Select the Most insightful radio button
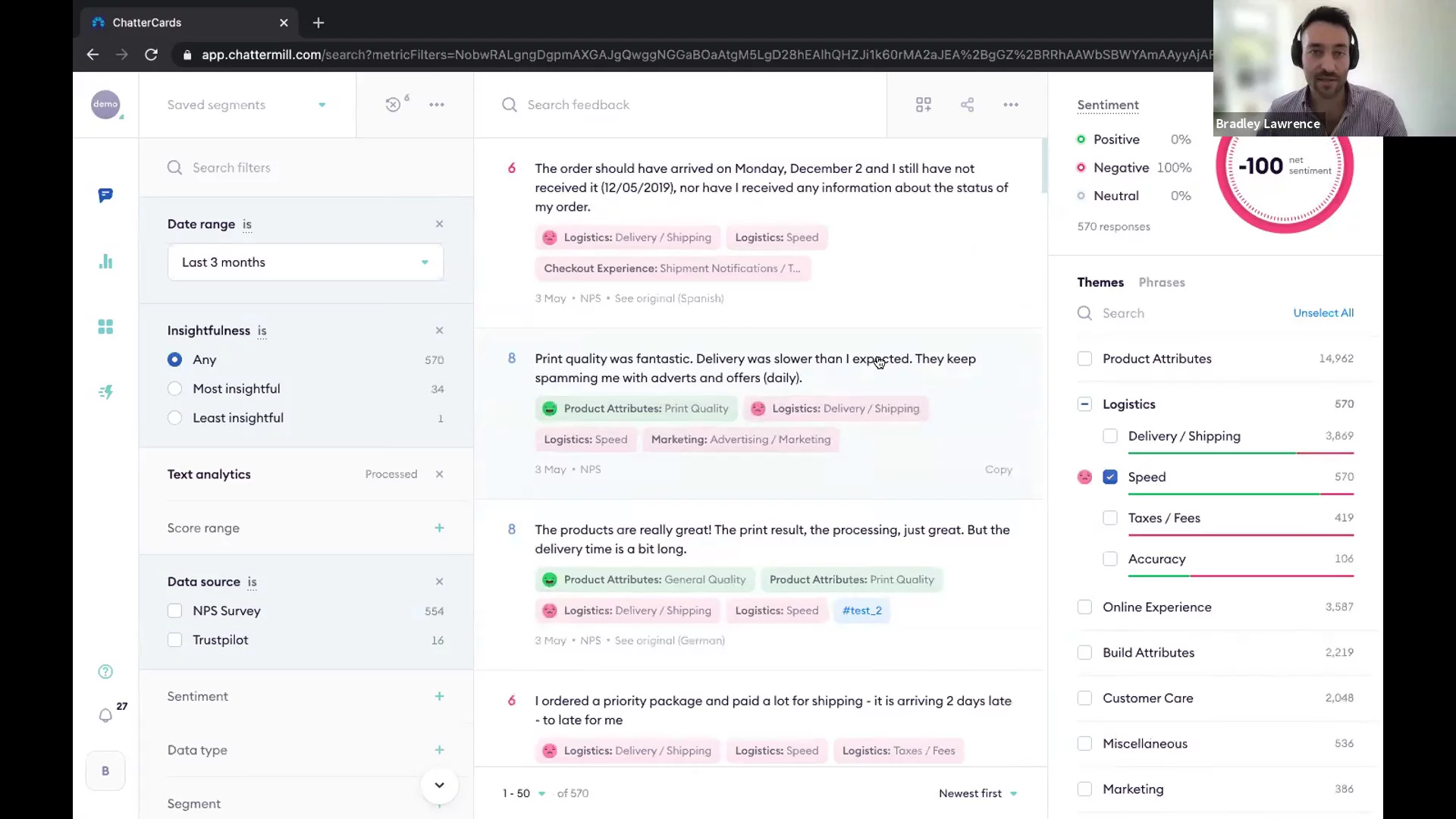The image size is (1456, 819). coord(174,388)
